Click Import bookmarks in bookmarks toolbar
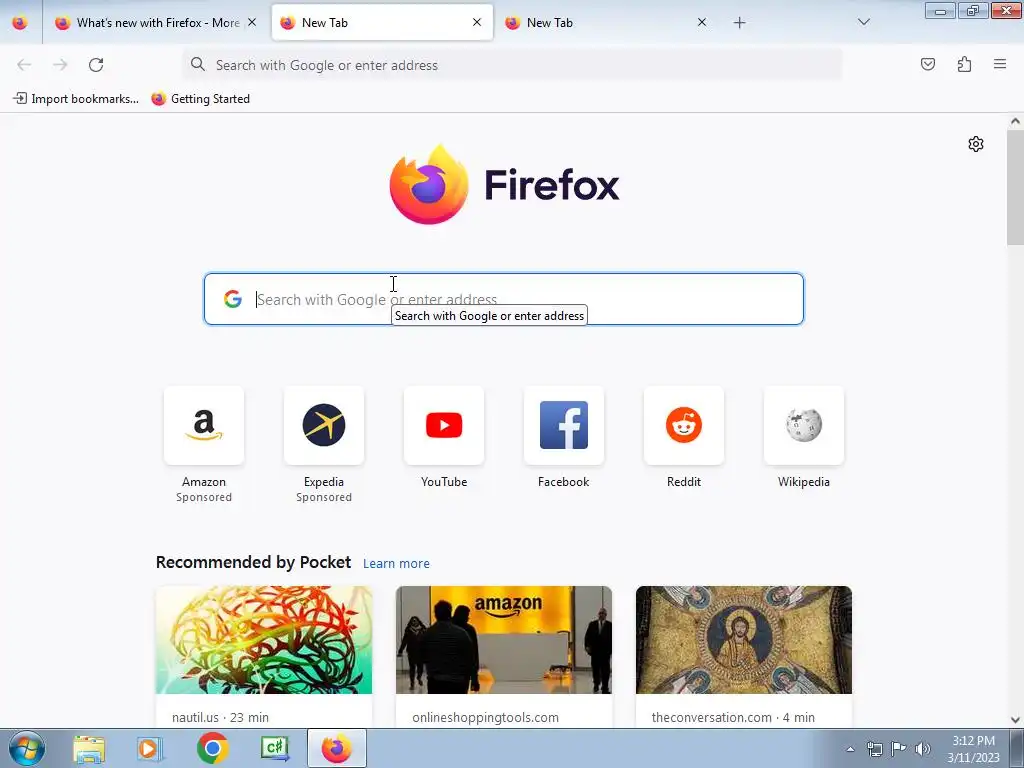 (x=76, y=99)
